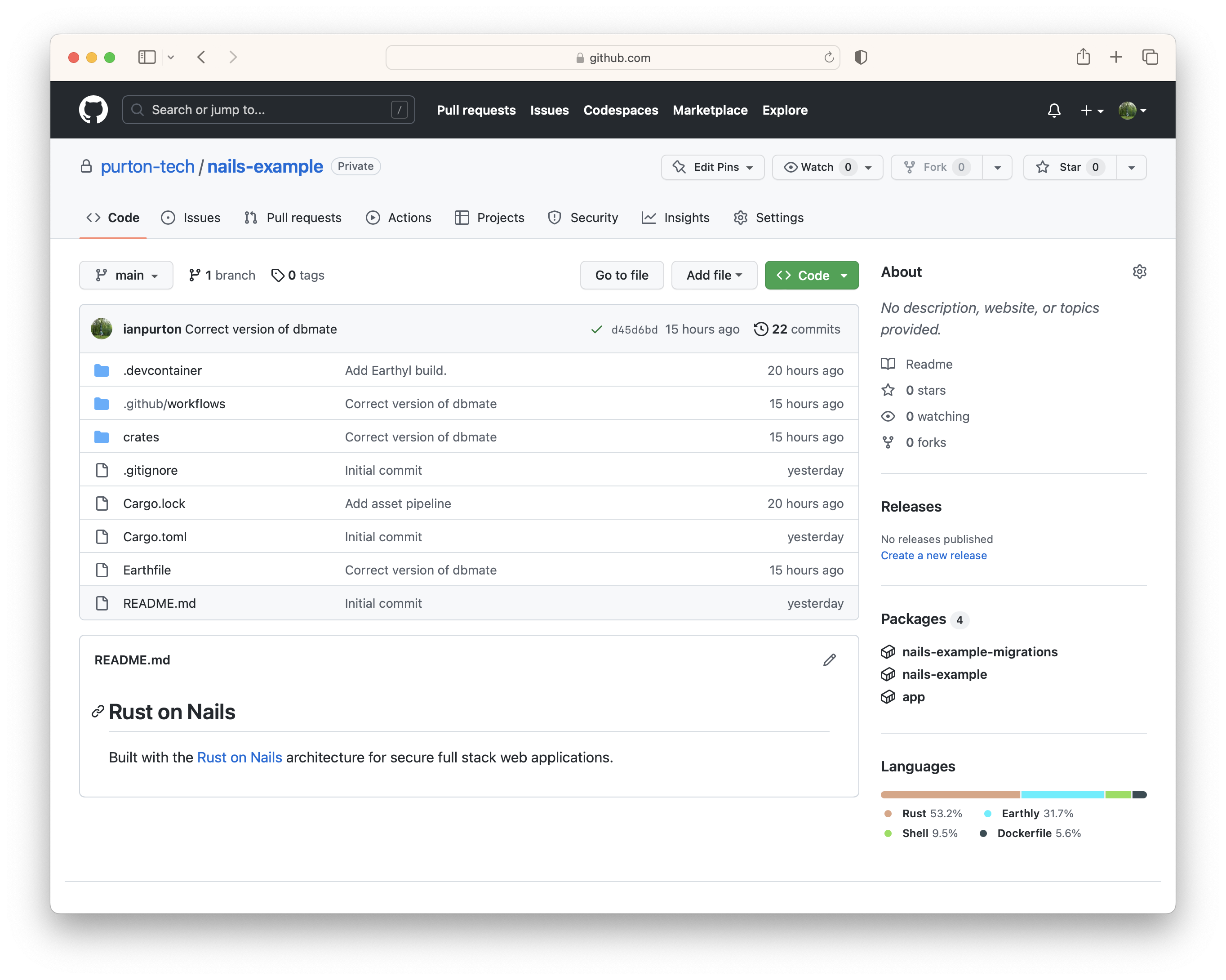Image resolution: width=1226 pixels, height=980 pixels.
Task: Open a new Safari tab
Action: tap(1116, 57)
